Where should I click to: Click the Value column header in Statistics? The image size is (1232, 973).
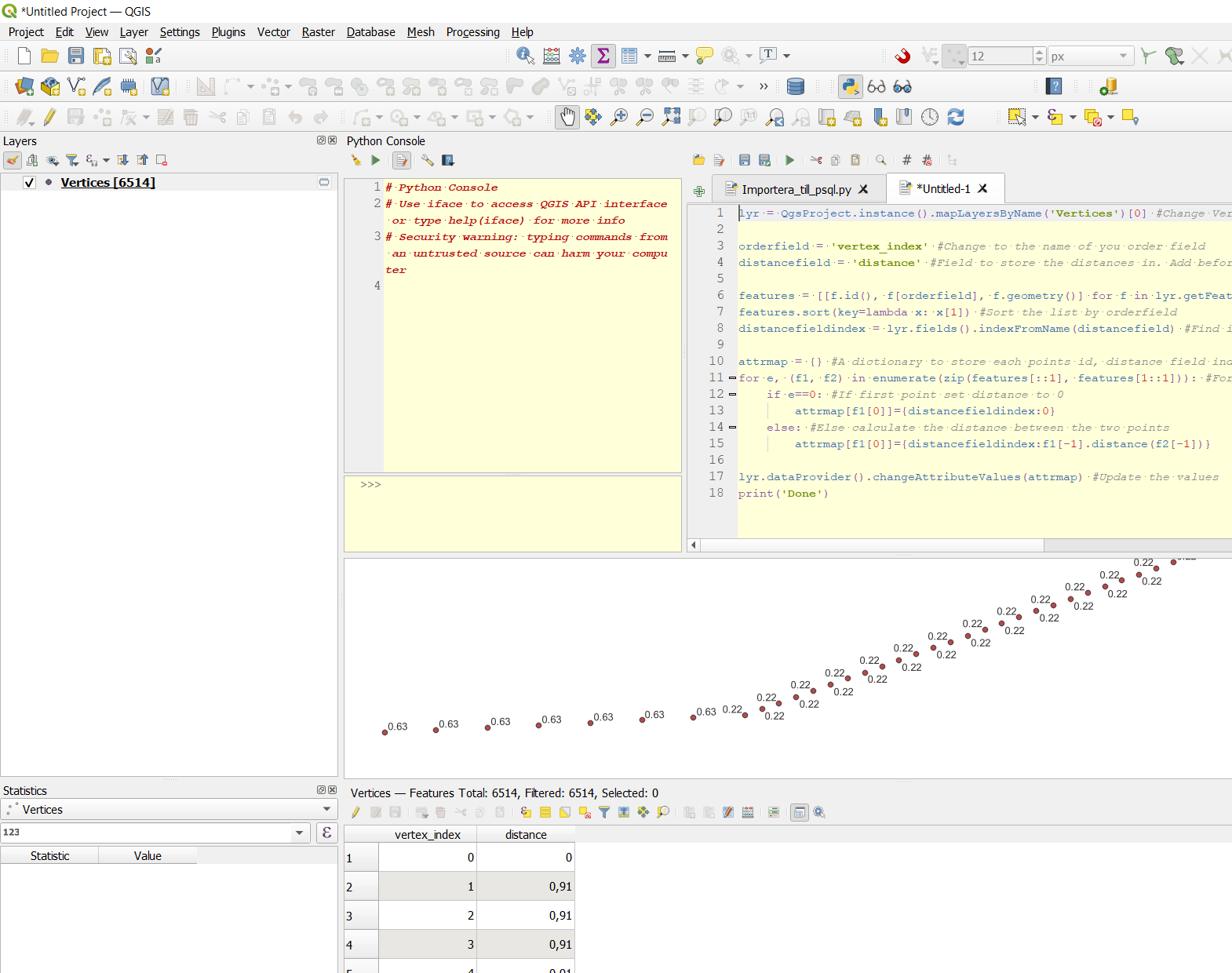[x=148, y=856]
